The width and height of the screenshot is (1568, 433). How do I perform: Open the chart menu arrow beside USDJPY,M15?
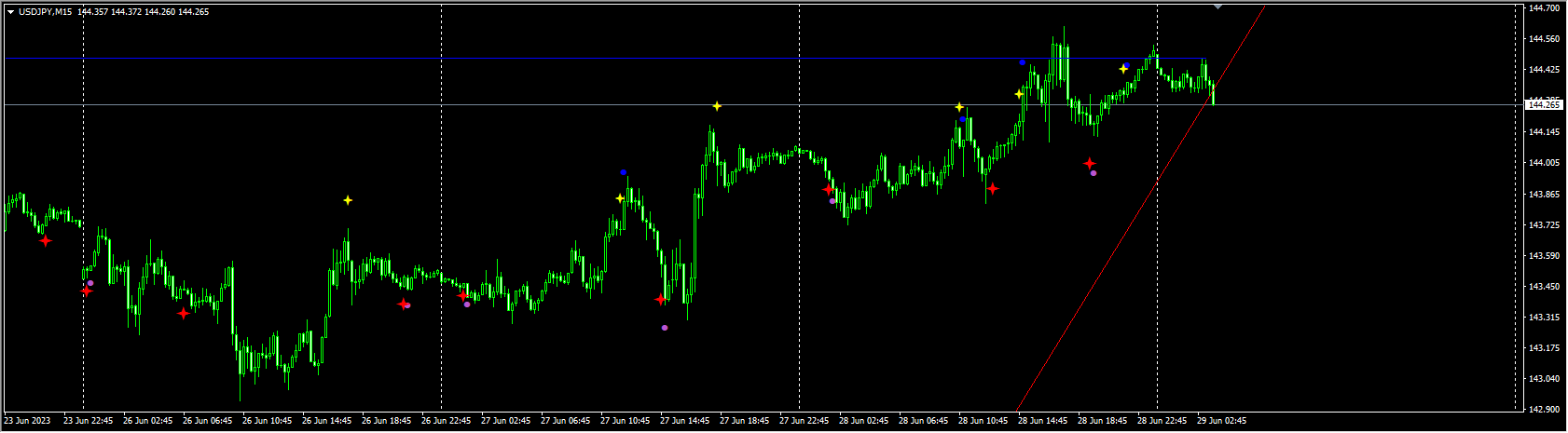click(10, 12)
